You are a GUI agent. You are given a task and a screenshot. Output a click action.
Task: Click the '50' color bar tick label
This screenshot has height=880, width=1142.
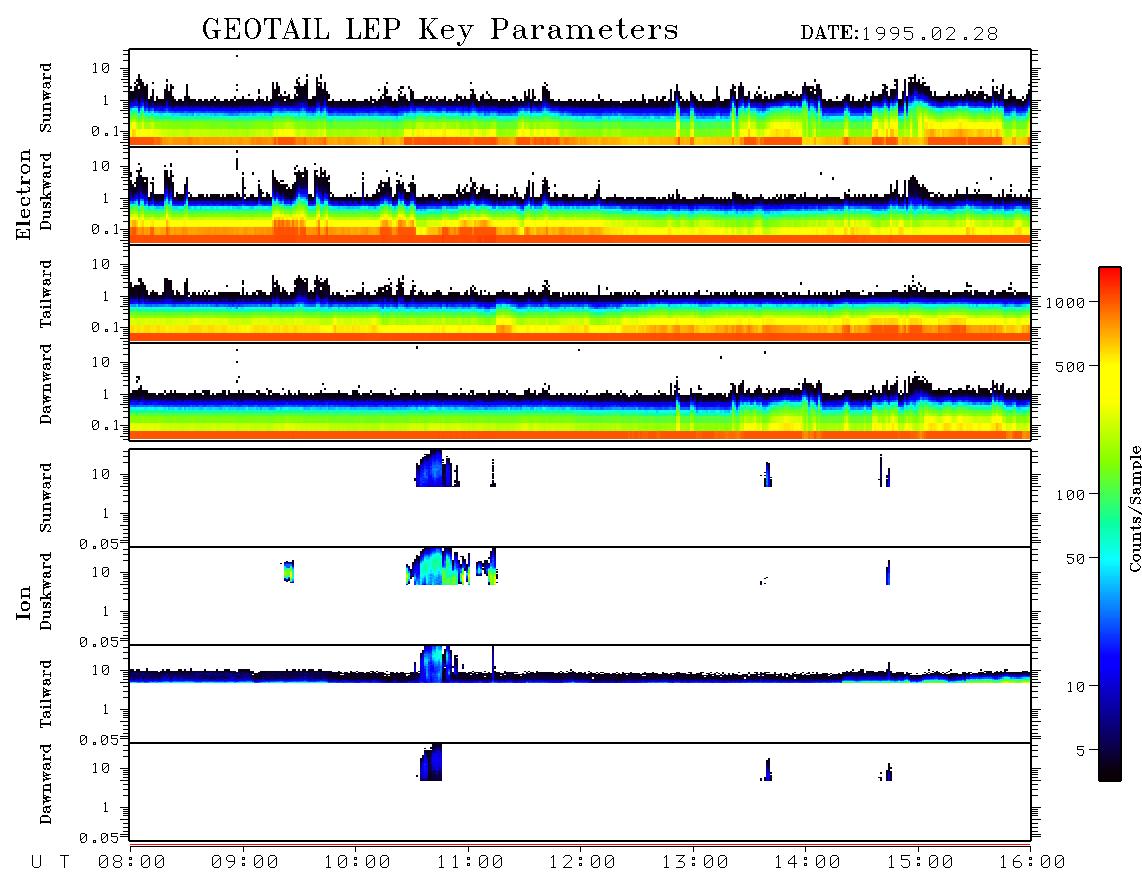(x=1075, y=559)
